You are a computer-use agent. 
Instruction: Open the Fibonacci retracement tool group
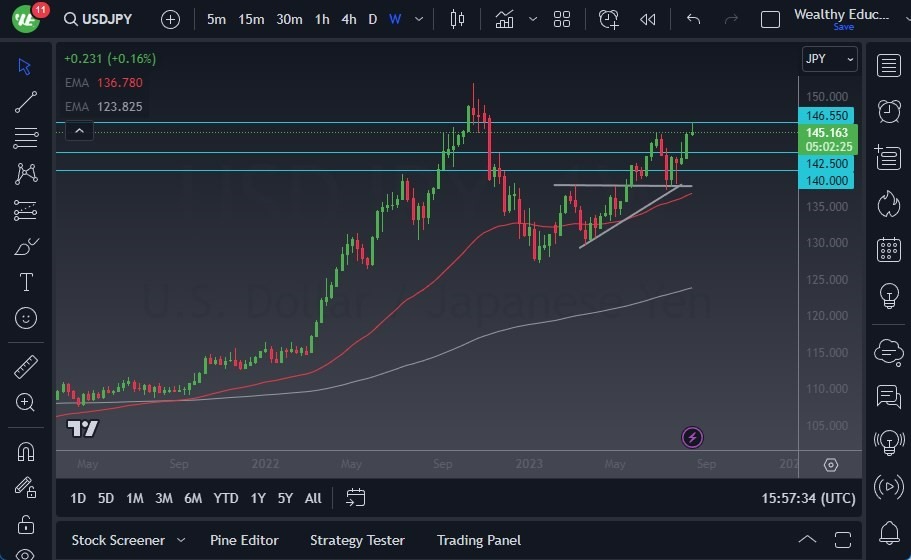pos(26,138)
